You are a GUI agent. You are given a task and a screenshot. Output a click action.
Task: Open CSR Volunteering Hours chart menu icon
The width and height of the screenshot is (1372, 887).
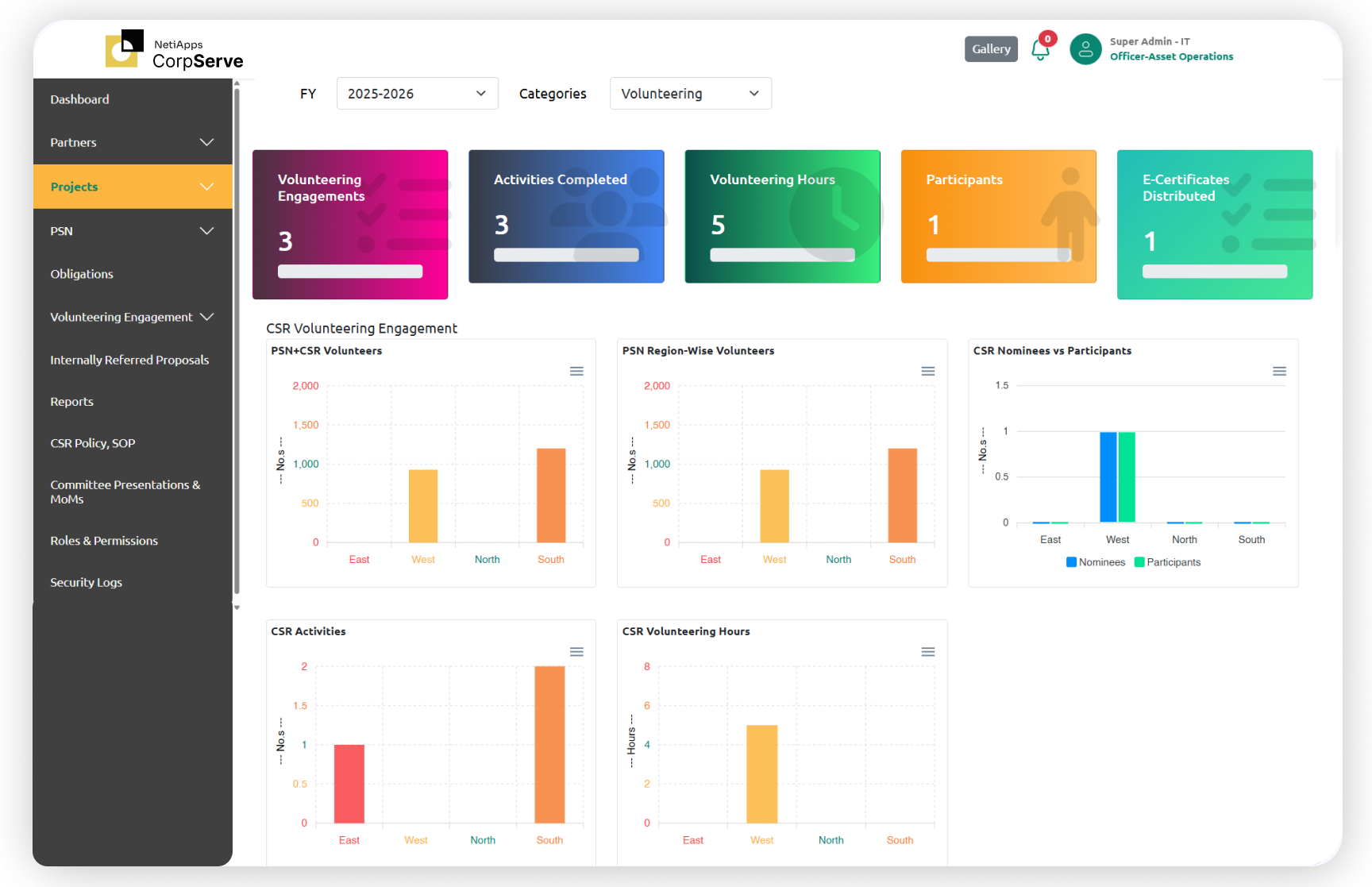tap(927, 652)
